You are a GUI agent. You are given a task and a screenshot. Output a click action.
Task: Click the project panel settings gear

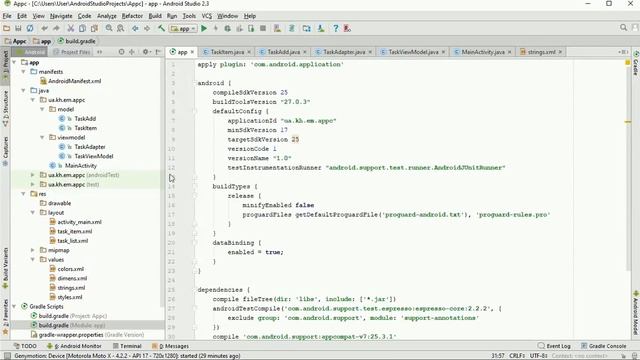pyautogui.click(x=146, y=52)
